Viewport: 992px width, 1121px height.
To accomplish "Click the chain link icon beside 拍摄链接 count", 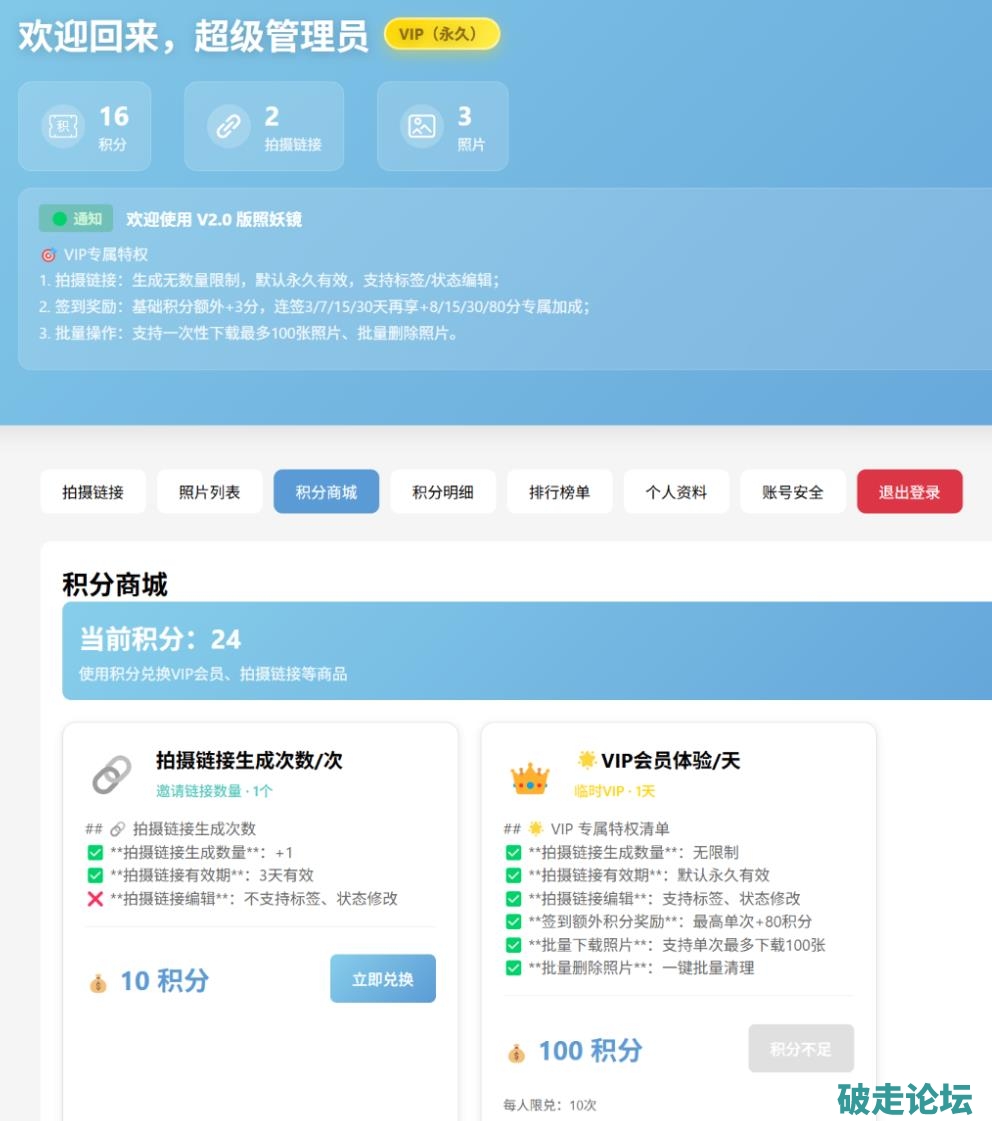I will 228,126.
